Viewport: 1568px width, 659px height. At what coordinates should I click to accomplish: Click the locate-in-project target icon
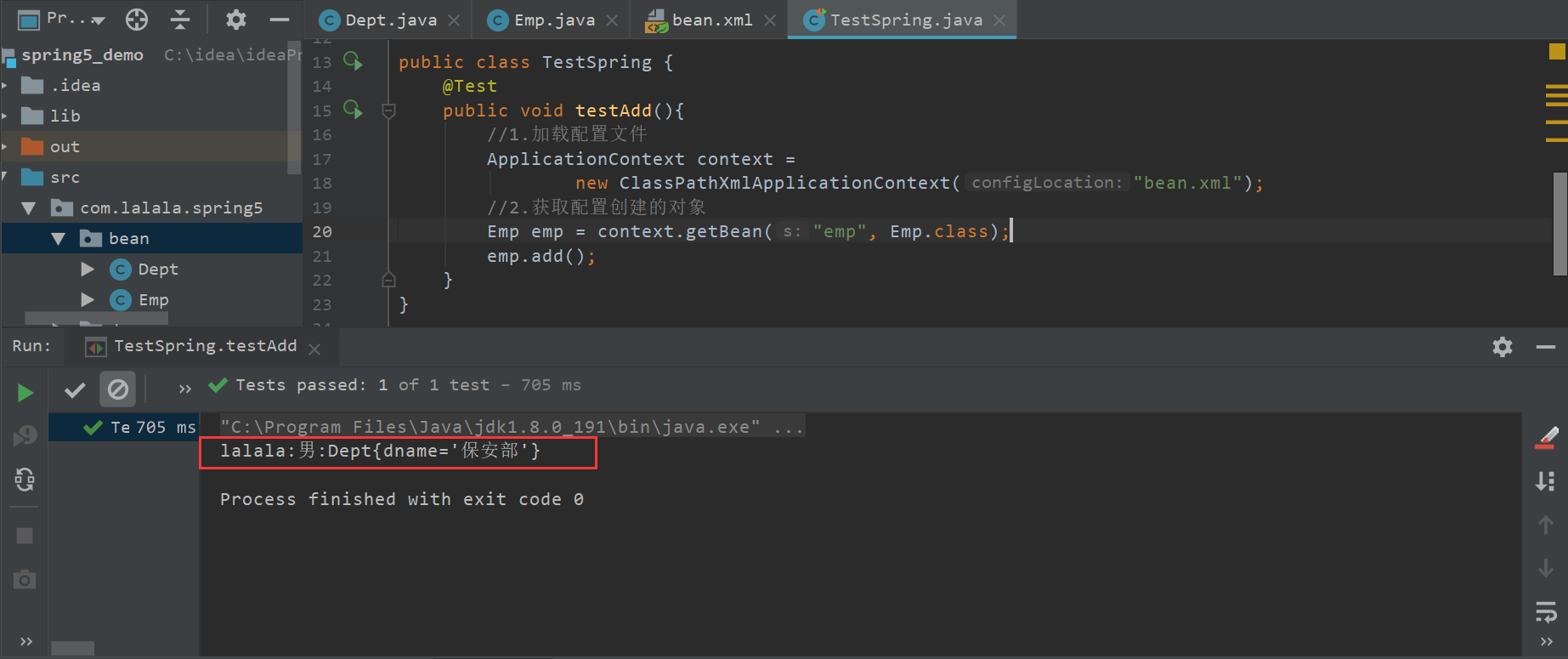point(137,19)
